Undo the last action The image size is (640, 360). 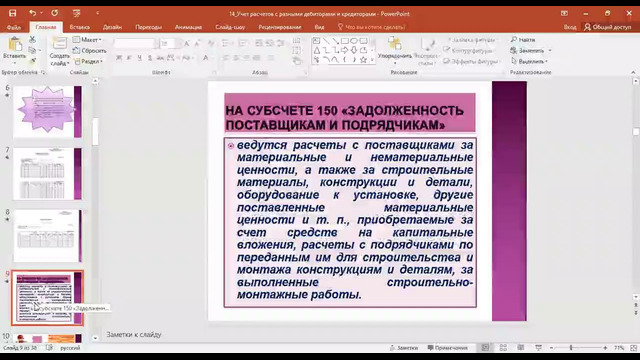point(33,13)
